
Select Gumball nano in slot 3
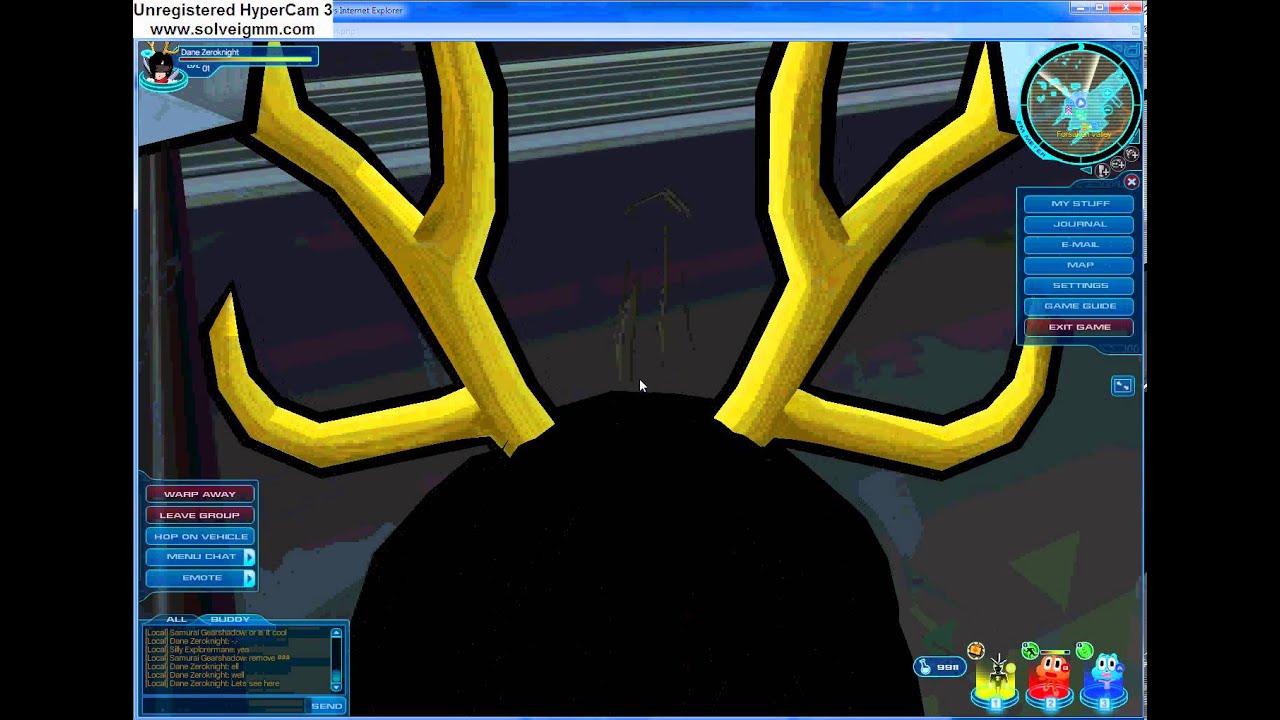point(1105,682)
